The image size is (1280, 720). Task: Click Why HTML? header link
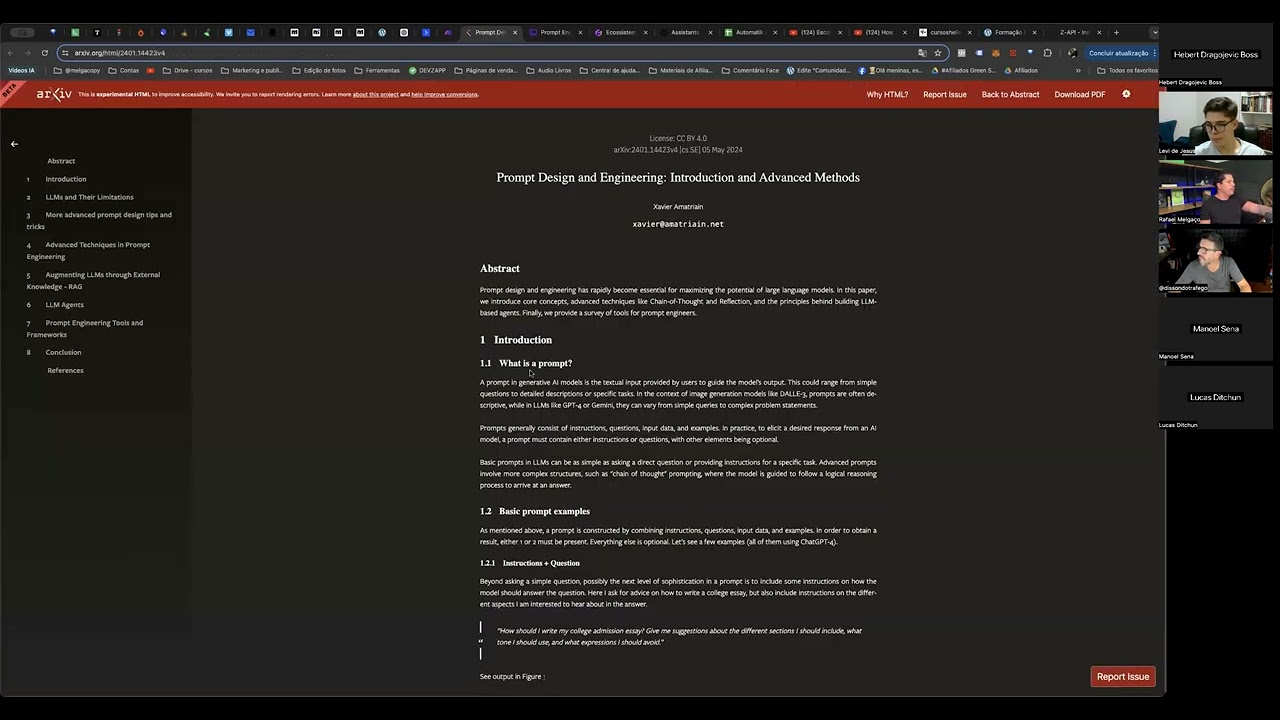(x=887, y=94)
